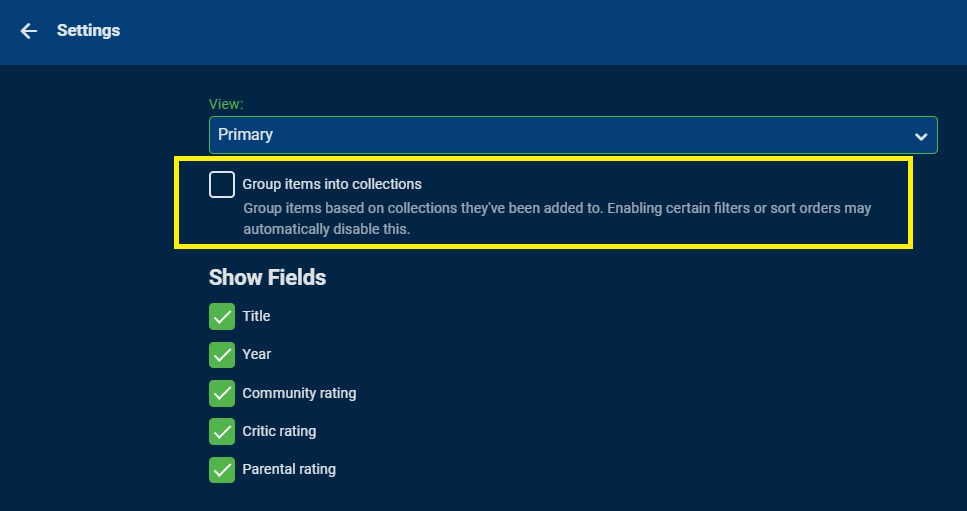Turn off the Critic rating checkbox
967x511 pixels.
point(222,431)
